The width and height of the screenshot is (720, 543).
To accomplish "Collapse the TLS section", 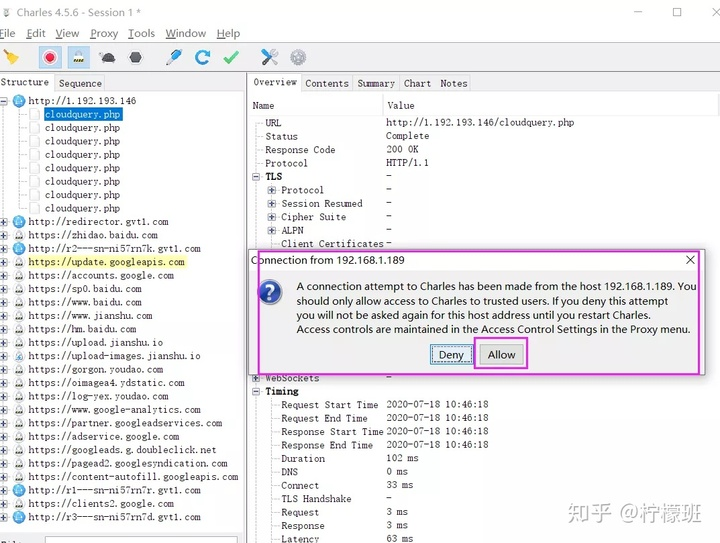I will tap(256, 177).
